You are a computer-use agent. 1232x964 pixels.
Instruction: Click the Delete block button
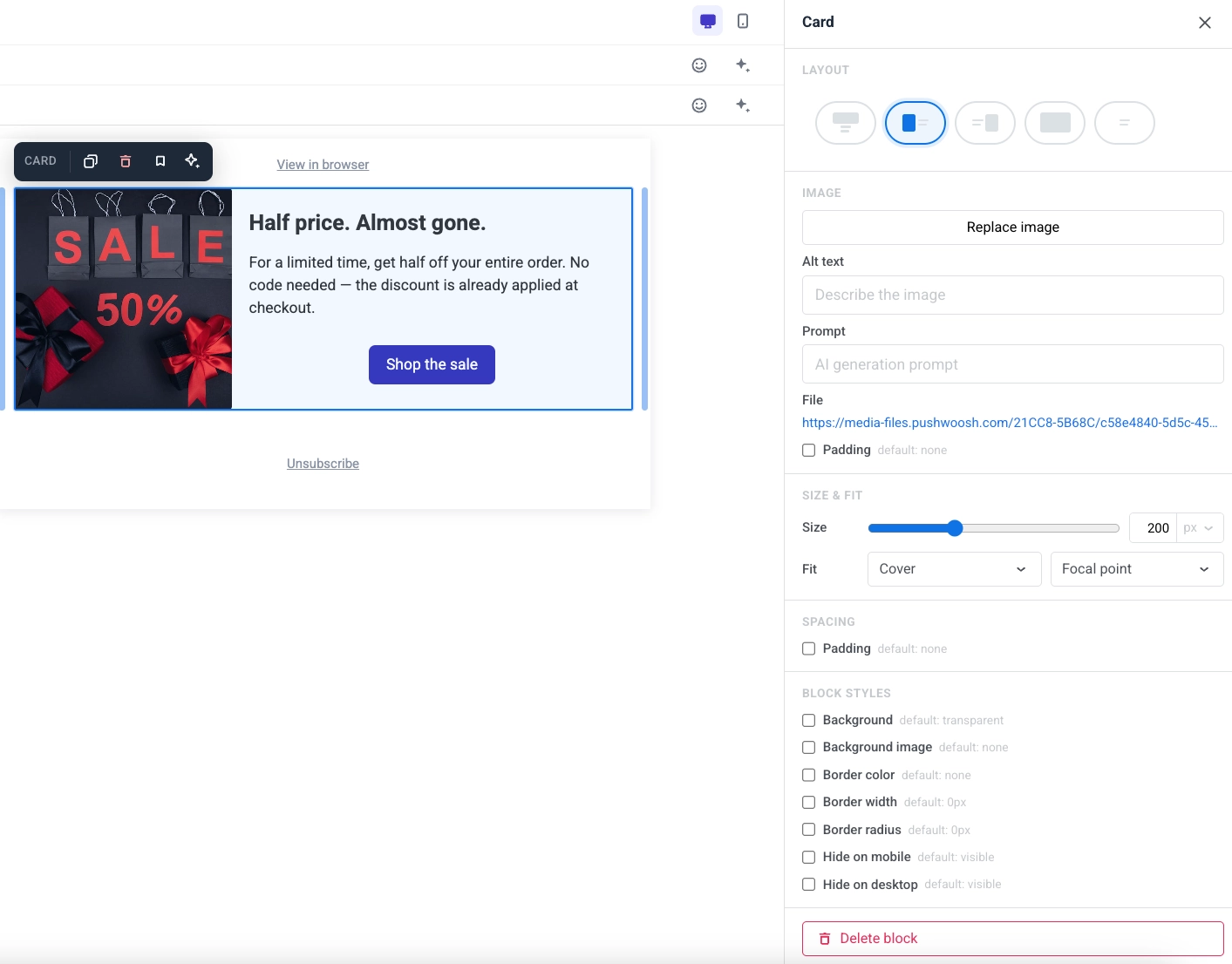pyautogui.click(x=1013, y=939)
